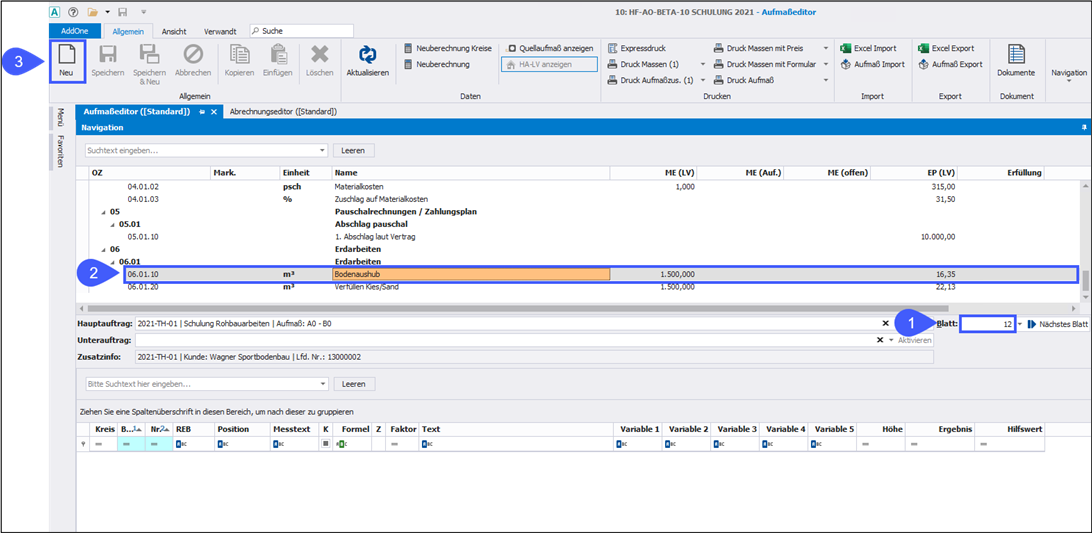
Task: Click the Excel Export button
Action: click(x=951, y=48)
